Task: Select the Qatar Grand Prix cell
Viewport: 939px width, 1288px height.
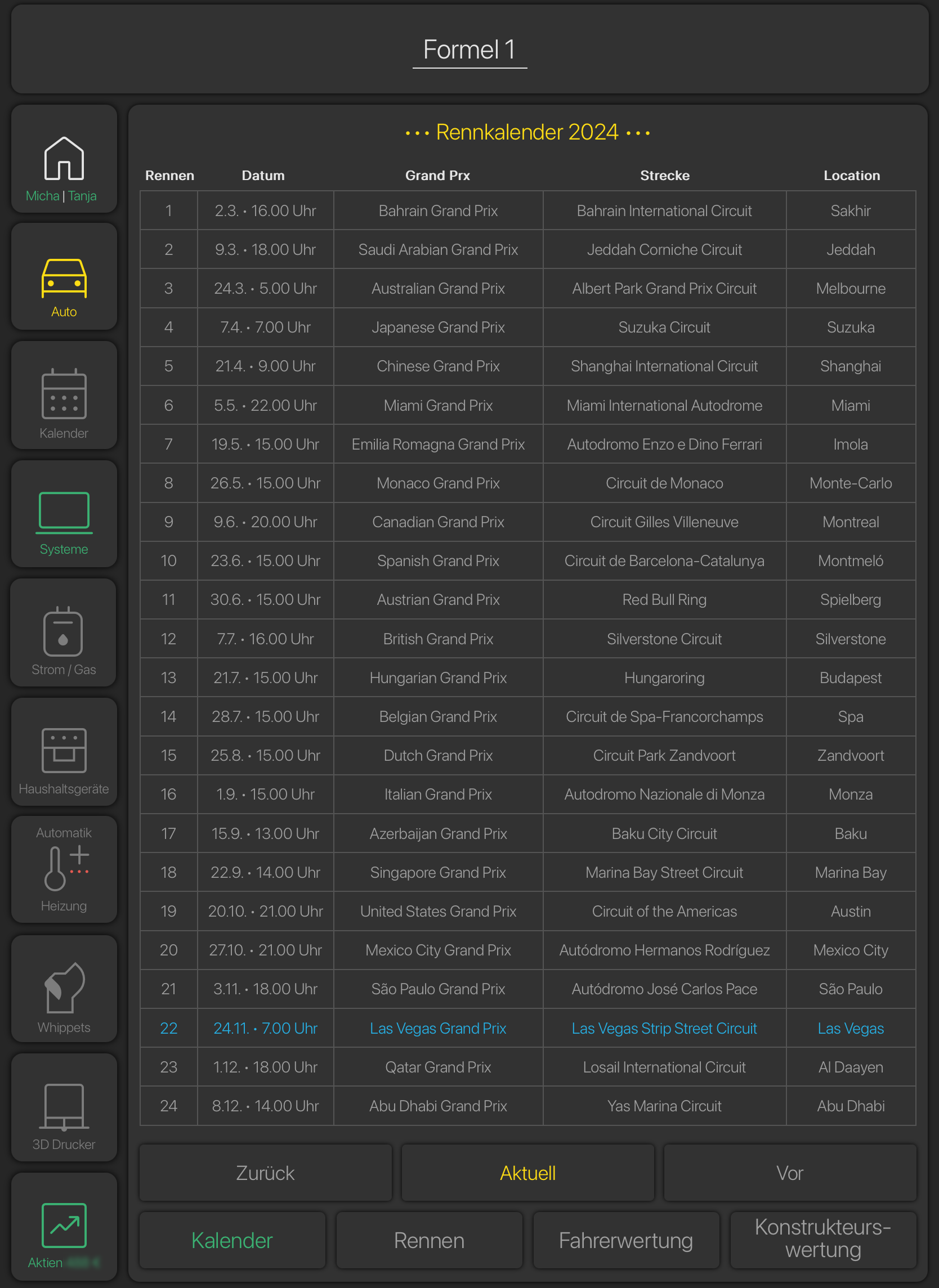Action: coord(438,1066)
